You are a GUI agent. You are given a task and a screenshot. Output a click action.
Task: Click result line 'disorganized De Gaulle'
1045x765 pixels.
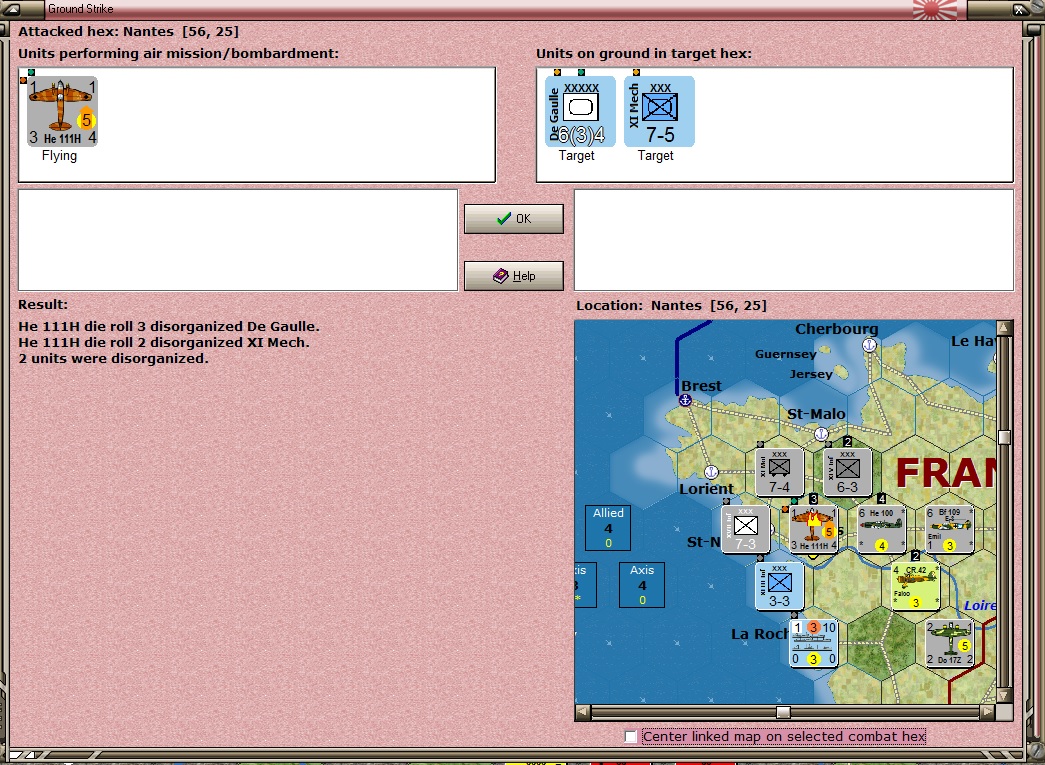point(169,327)
